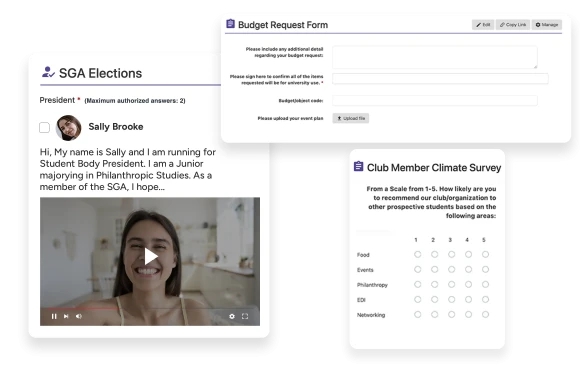Click the Budget Request Form title text
The width and height of the screenshot is (580, 380).
click(x=283, y=25)
